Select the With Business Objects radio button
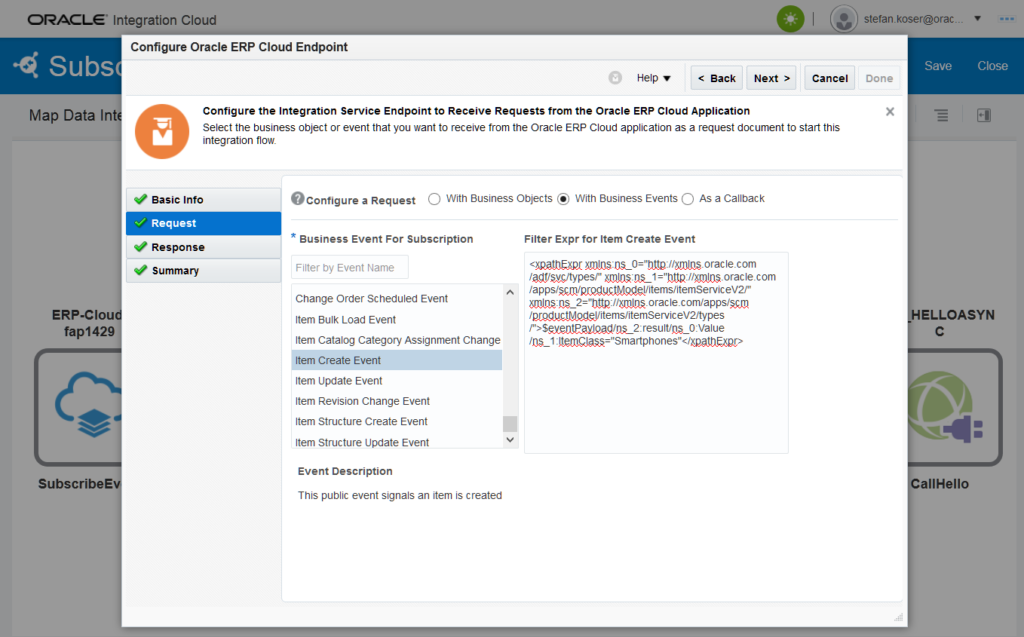Screen dimensions: 1024x637 pos(434,199)
